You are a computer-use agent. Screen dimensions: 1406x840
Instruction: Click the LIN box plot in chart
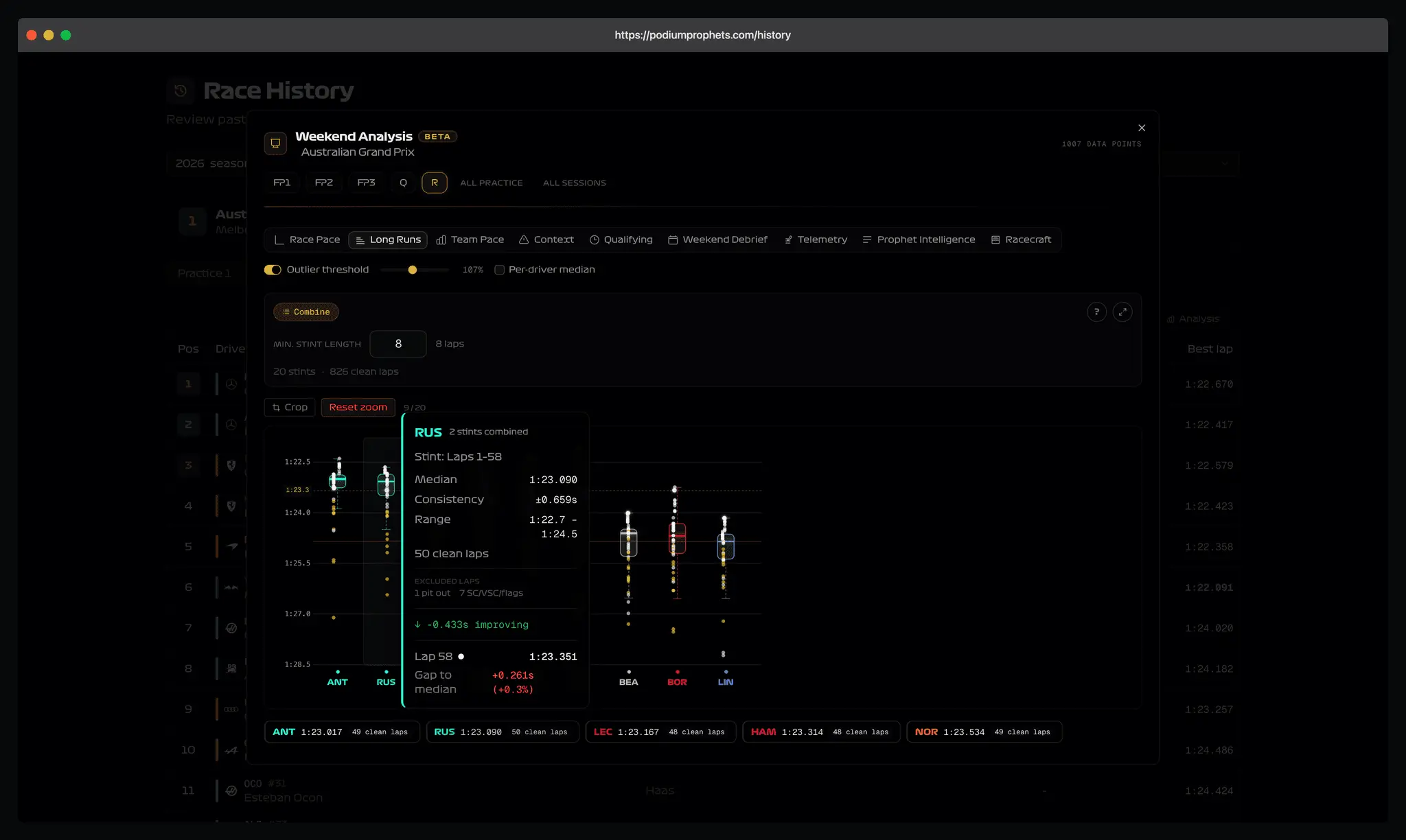[726, 546]
